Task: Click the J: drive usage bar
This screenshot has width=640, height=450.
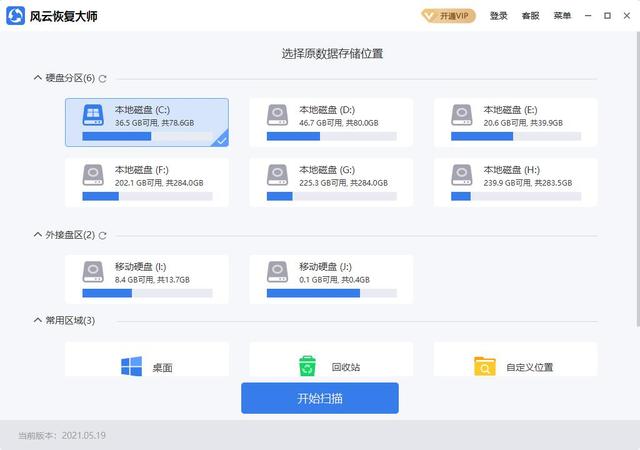Action: tap(331, 293)
